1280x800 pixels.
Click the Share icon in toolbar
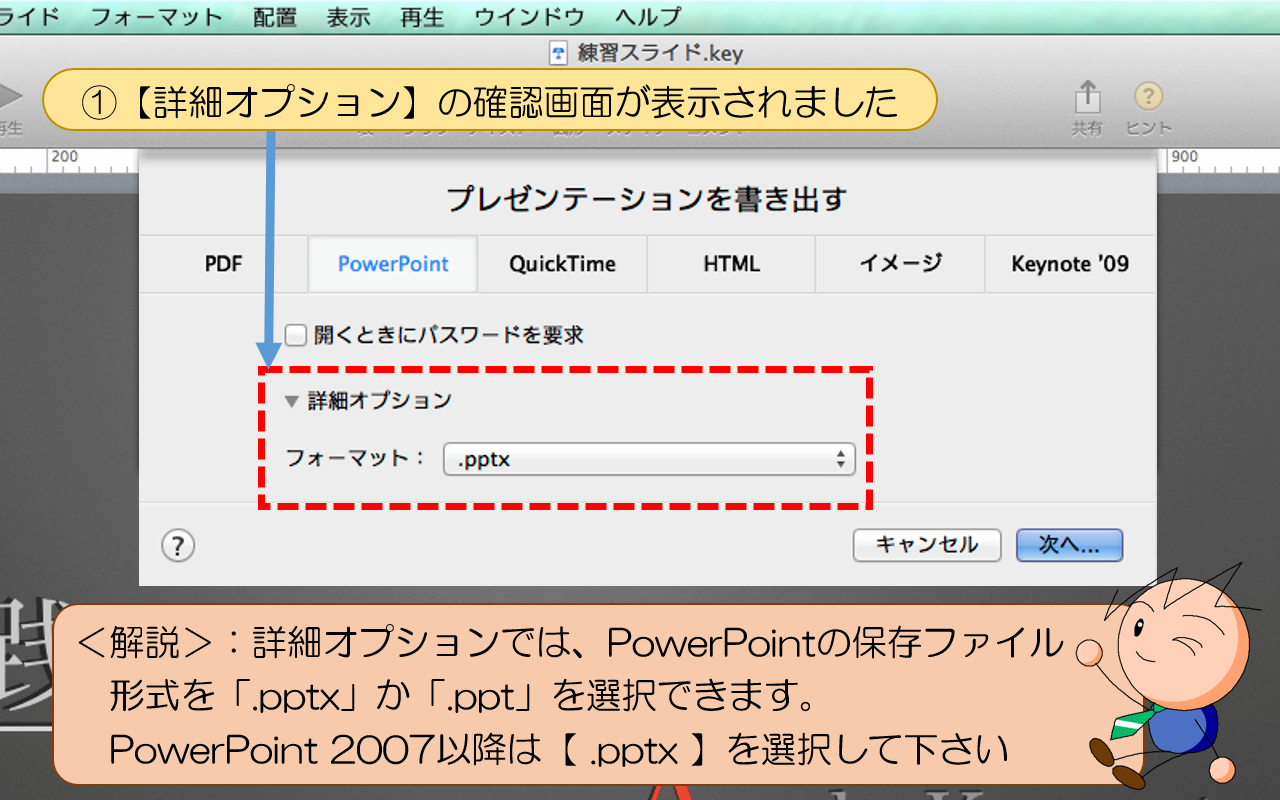(x=1087, y=97)
